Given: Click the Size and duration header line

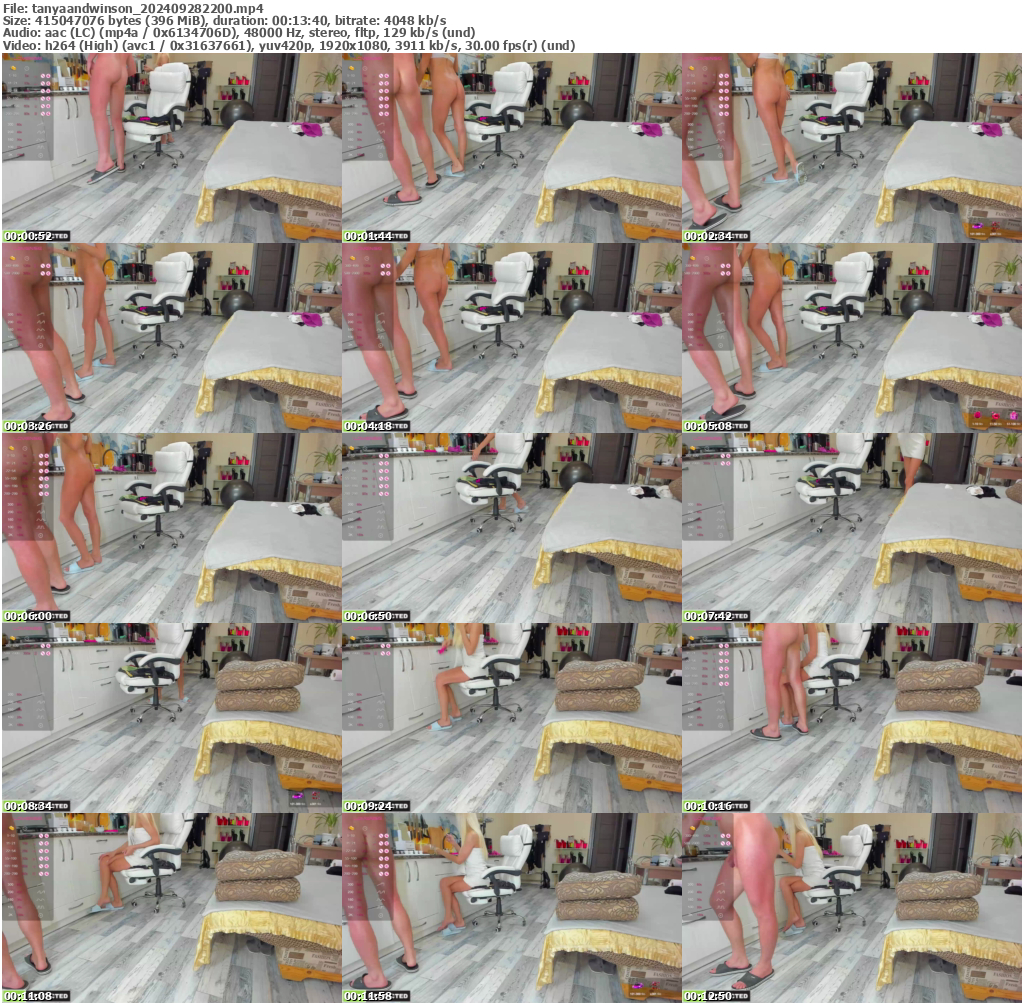Looking at the screenshot, I should click(x=225, y=20).
